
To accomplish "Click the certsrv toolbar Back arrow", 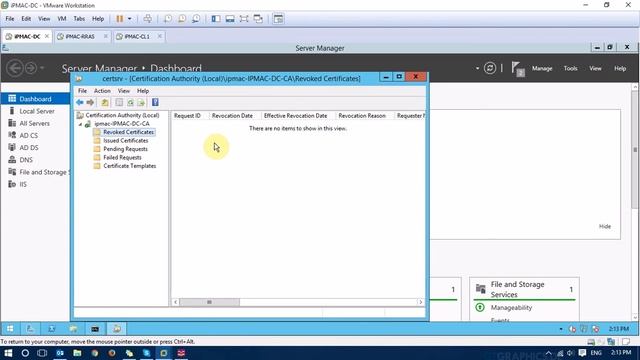I will (x=80, y=102).
